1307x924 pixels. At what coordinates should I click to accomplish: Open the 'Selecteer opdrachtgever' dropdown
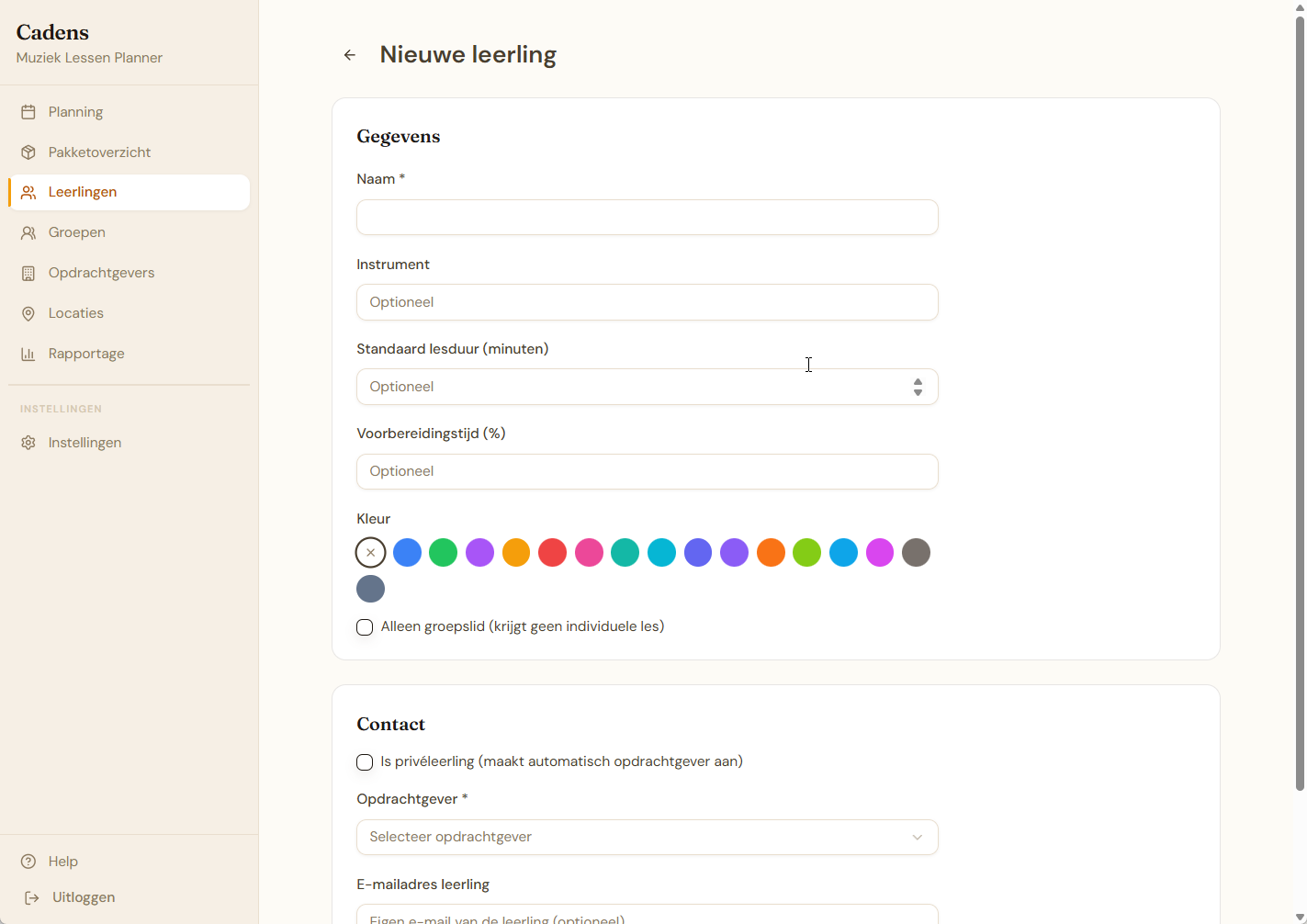(647, 837)
